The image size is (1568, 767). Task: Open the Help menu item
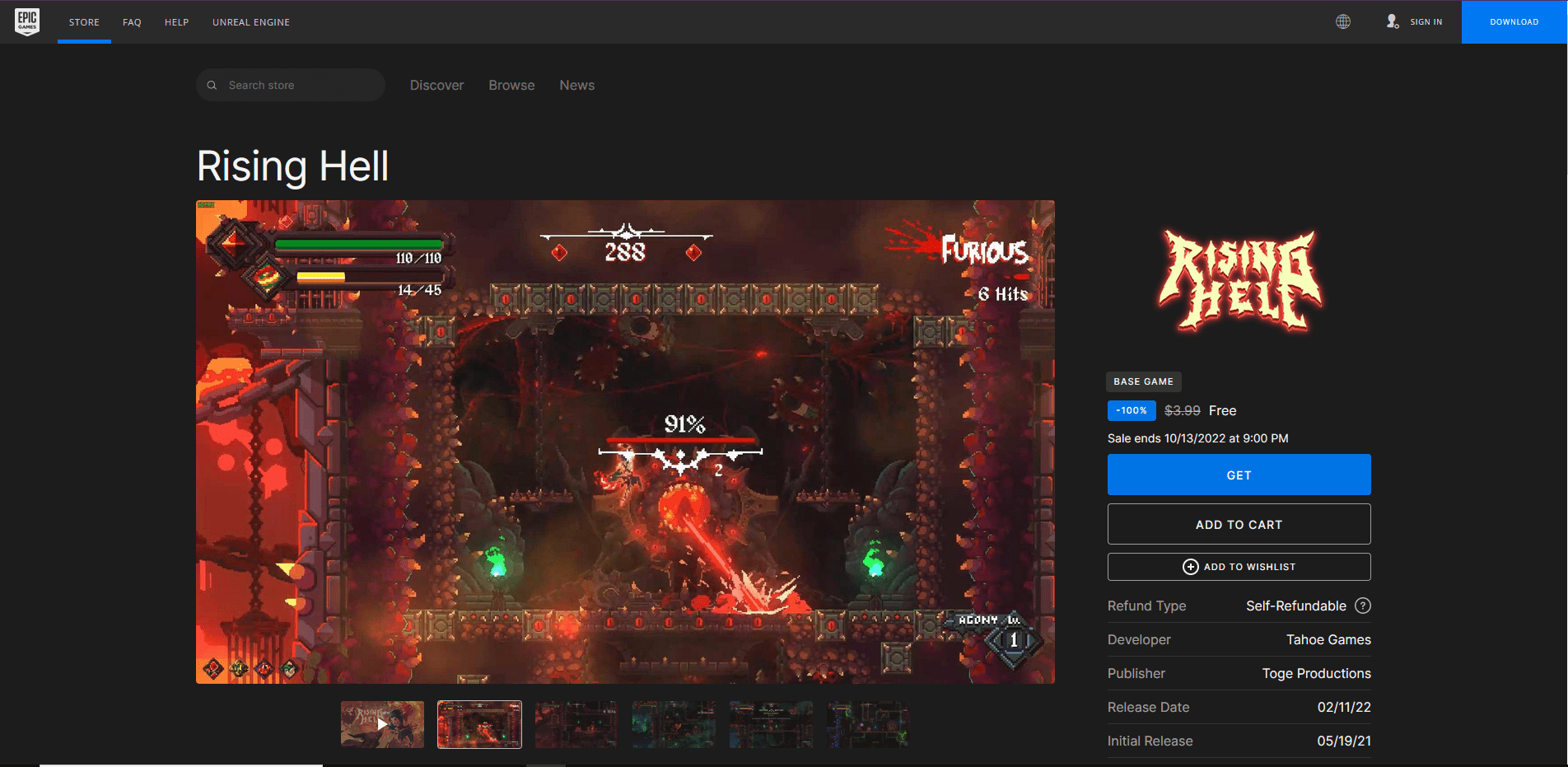176,22
